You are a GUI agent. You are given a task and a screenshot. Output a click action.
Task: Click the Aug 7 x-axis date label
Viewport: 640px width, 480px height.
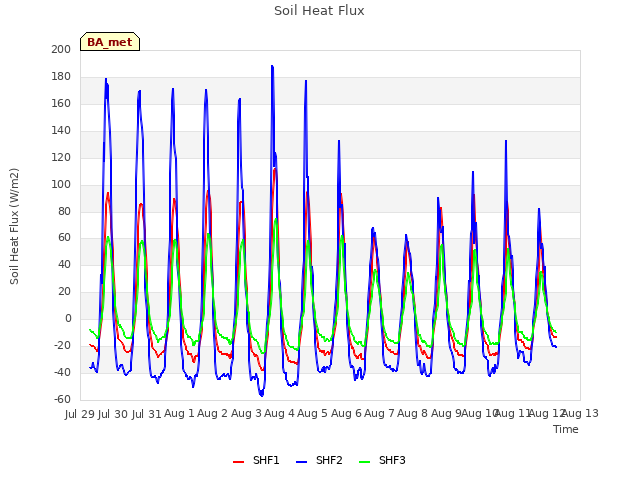pos(379,413)
